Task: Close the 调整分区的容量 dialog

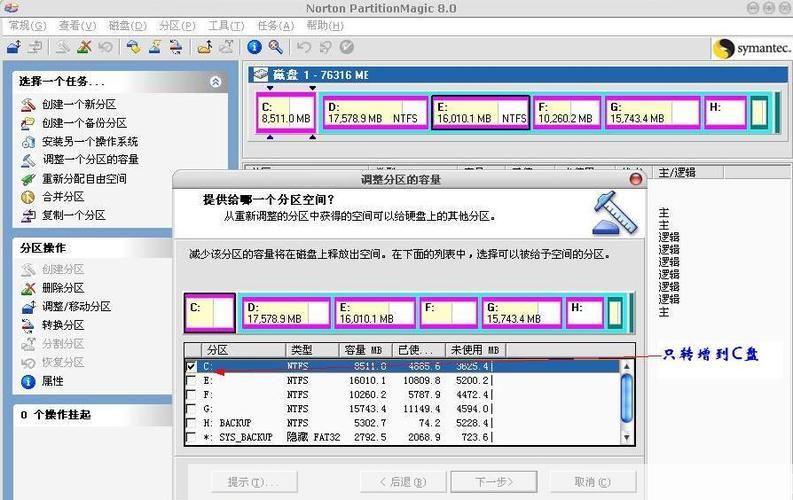Action: pyautogui.click(x=636, y=179)
